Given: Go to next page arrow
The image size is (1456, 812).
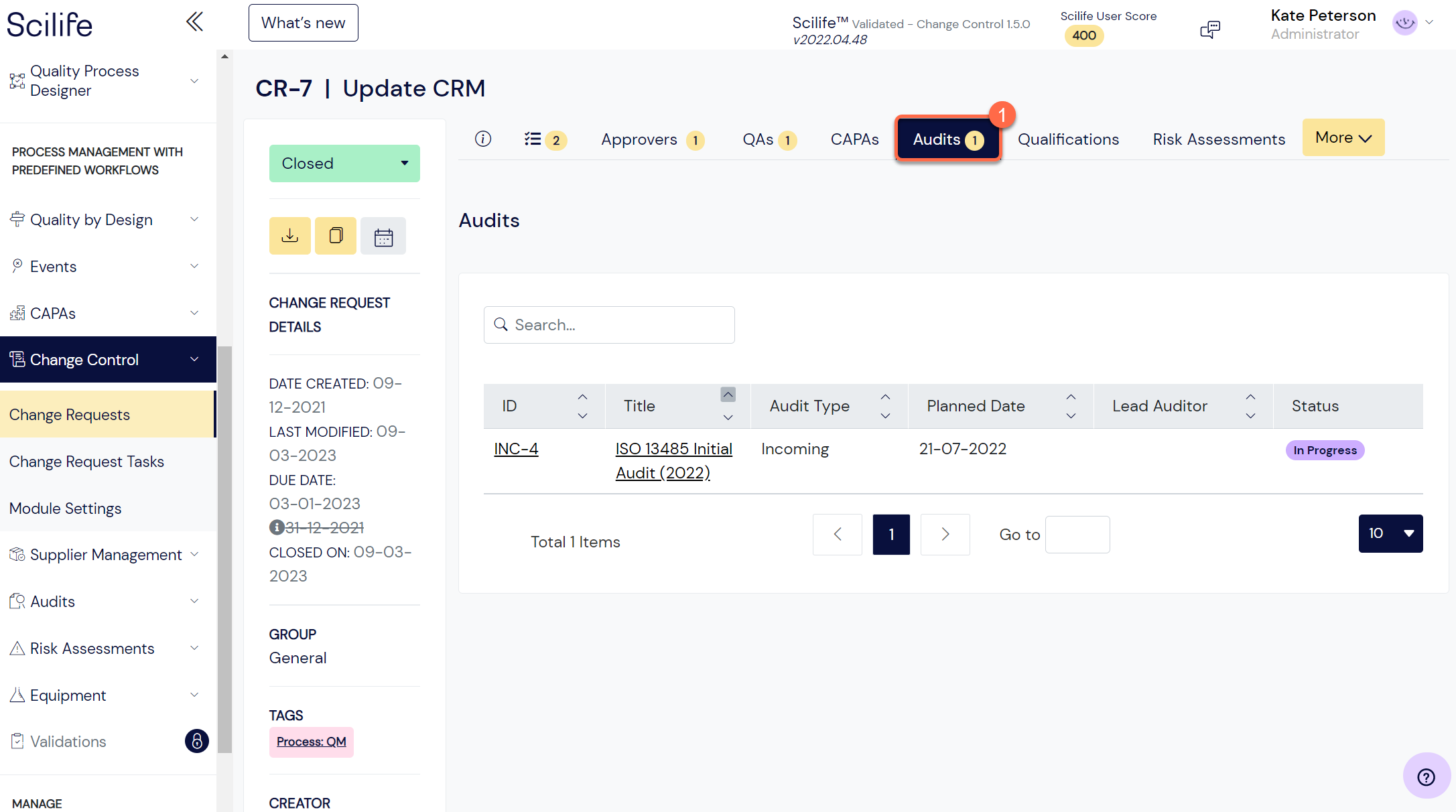Looking at the screenshot, I should pyautogui.click(x=945, y=534).
